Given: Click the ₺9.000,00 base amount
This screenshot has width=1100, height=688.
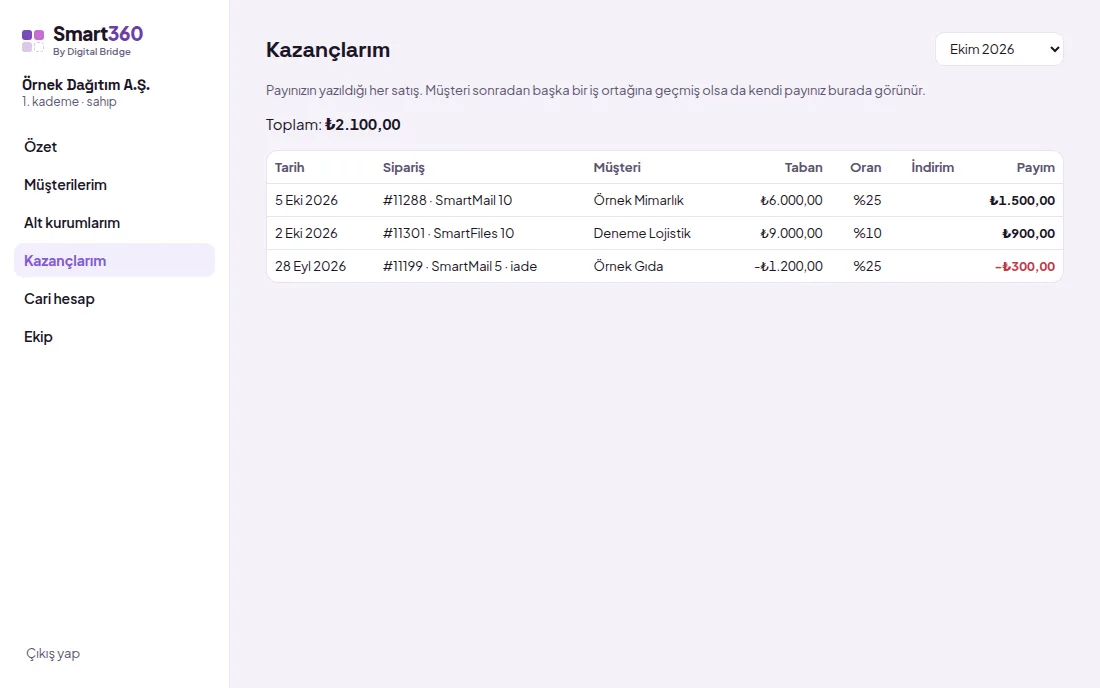Looking at the screenshot, I should pyautogui.click(x=791, y=233).
